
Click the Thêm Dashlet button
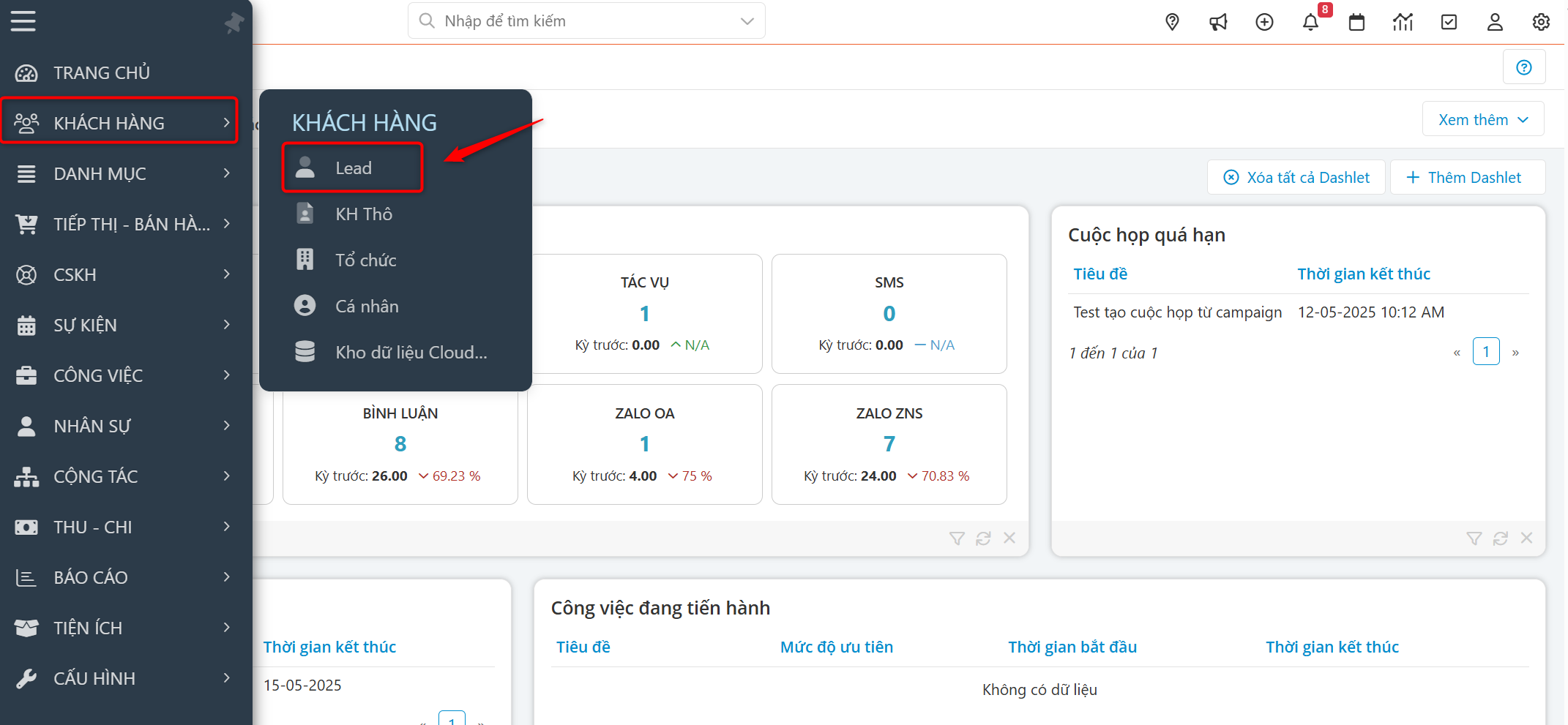point(1465,178)
